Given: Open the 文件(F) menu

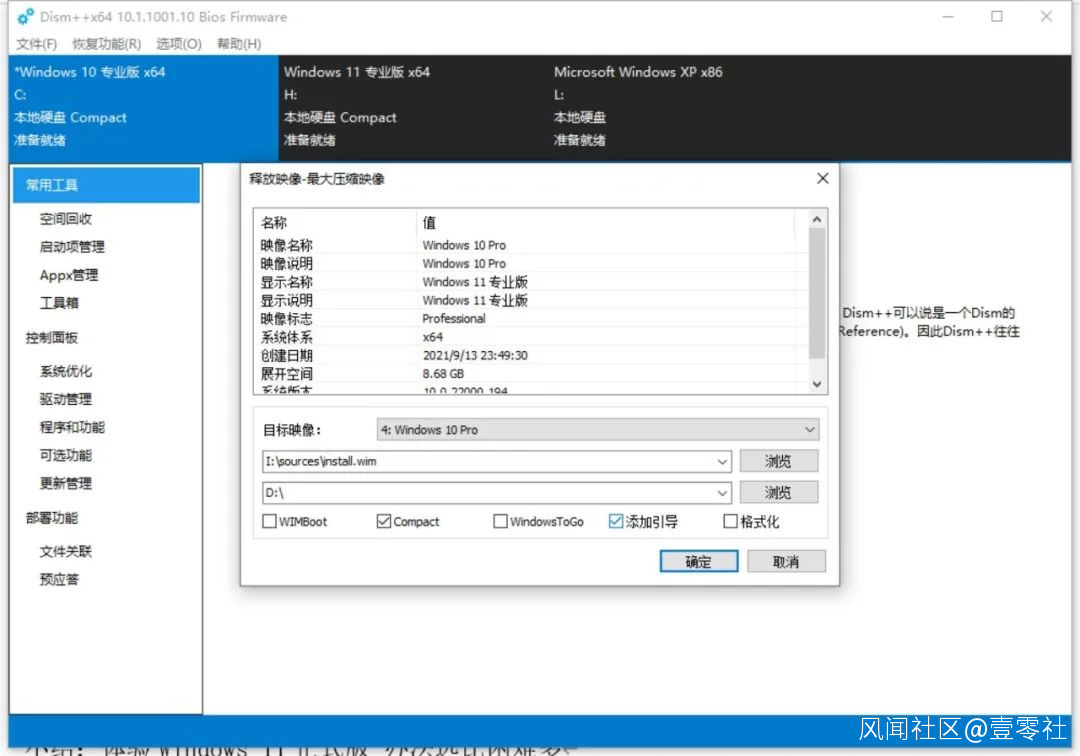Looking at the screenshot, I should 37,44.
